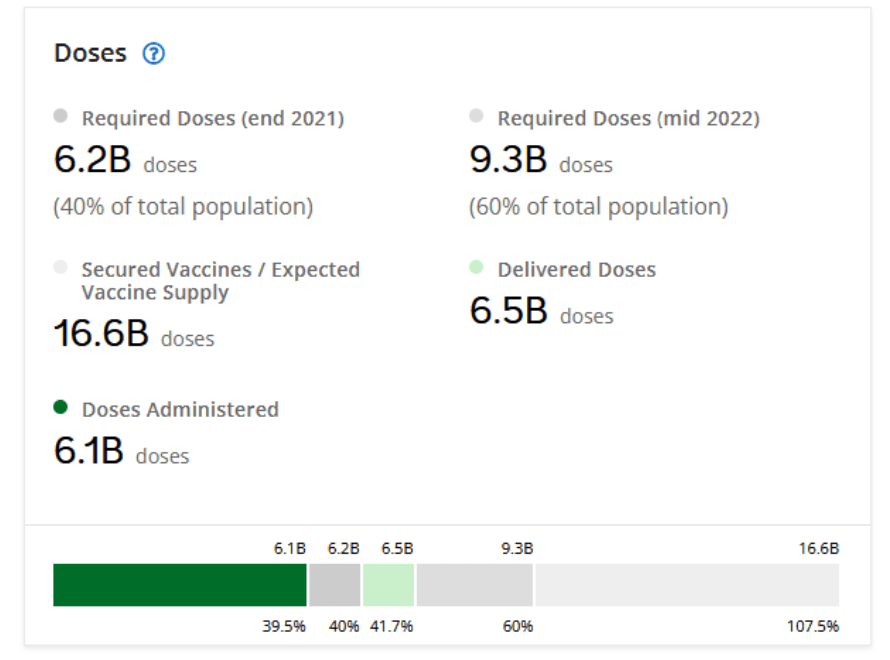This screenshot has width=890, height=660.
Task: Click the 107.5% label below the bar
Action: 812,627
